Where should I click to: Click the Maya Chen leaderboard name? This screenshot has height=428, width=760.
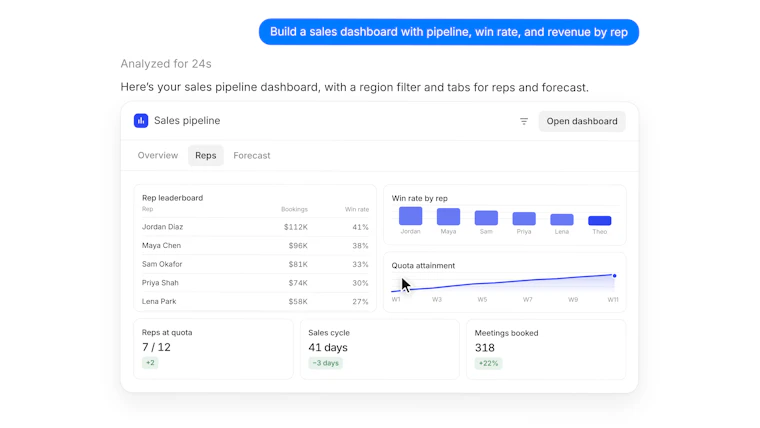[161, 245]
